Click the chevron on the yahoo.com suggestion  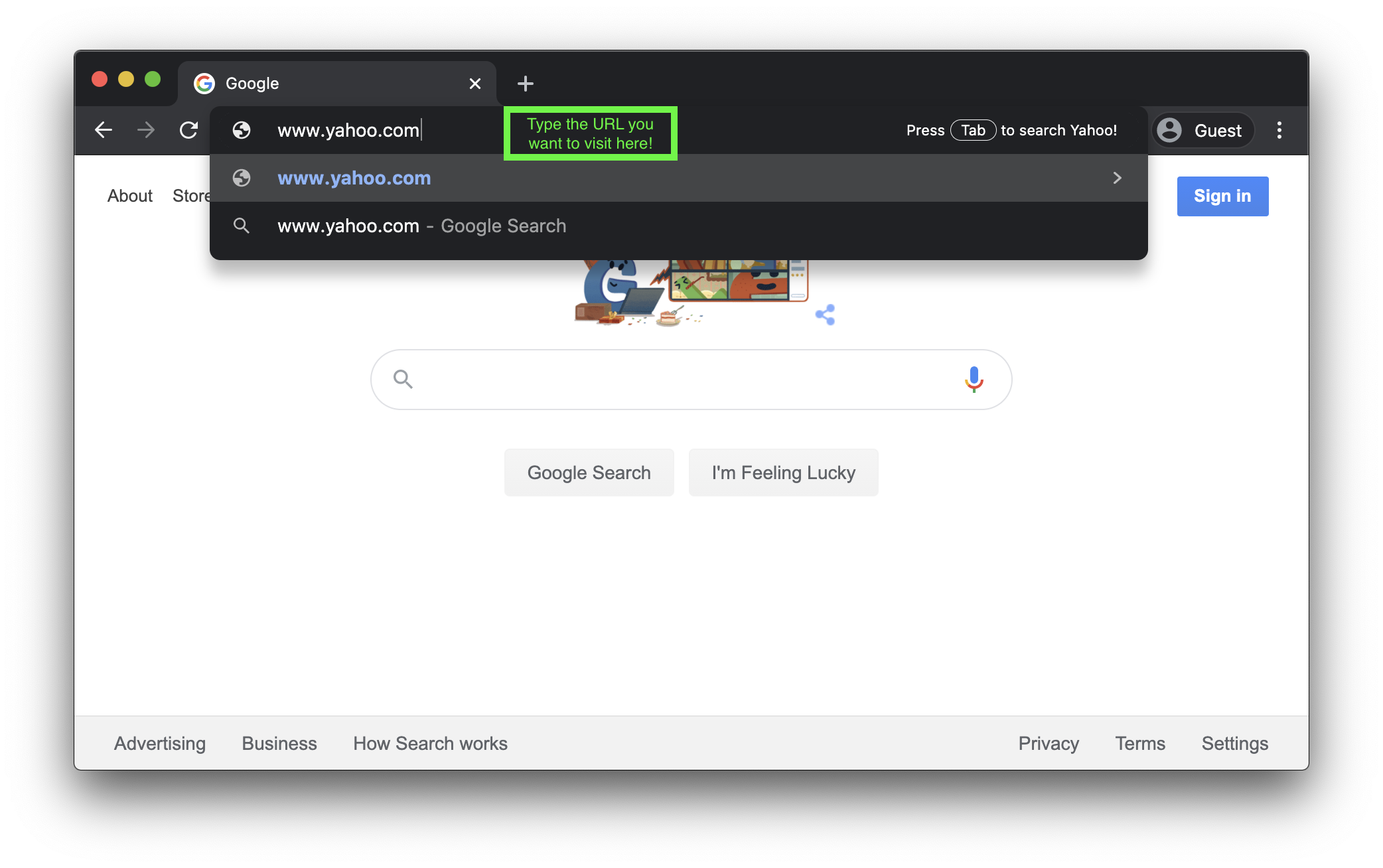coord(1118,178)
